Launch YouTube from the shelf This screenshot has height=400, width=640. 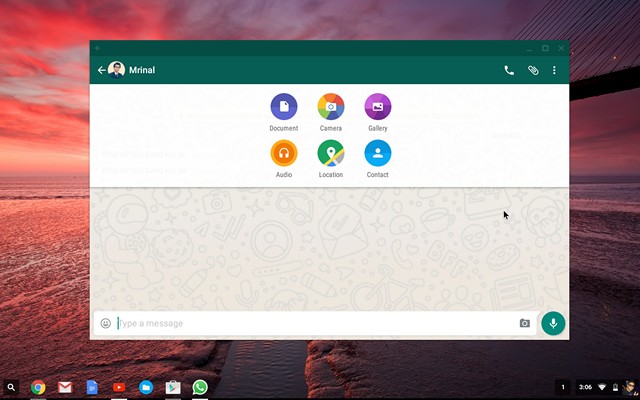point(119,387)
